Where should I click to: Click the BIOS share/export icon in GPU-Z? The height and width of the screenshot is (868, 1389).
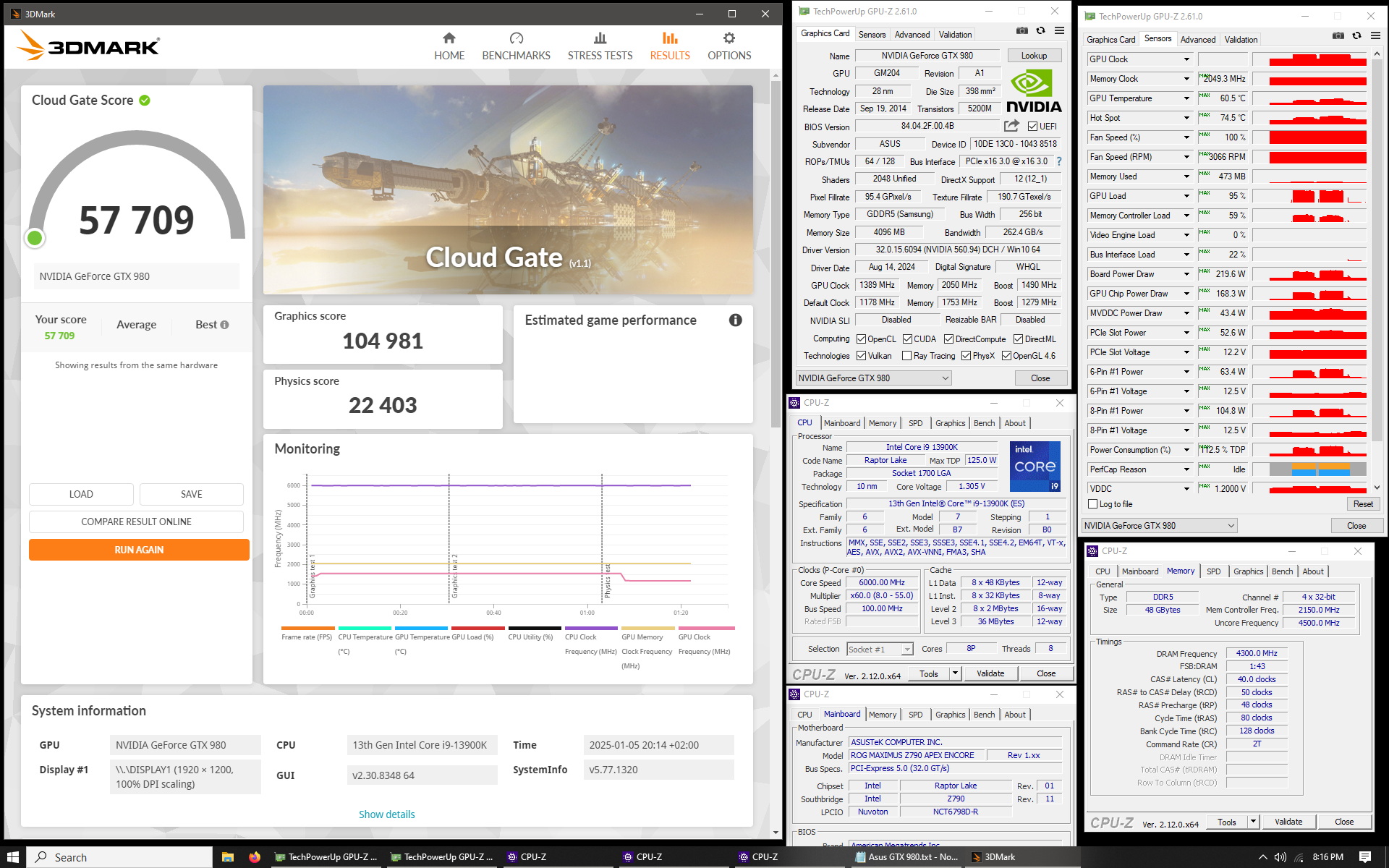[x=1011, y=126]
